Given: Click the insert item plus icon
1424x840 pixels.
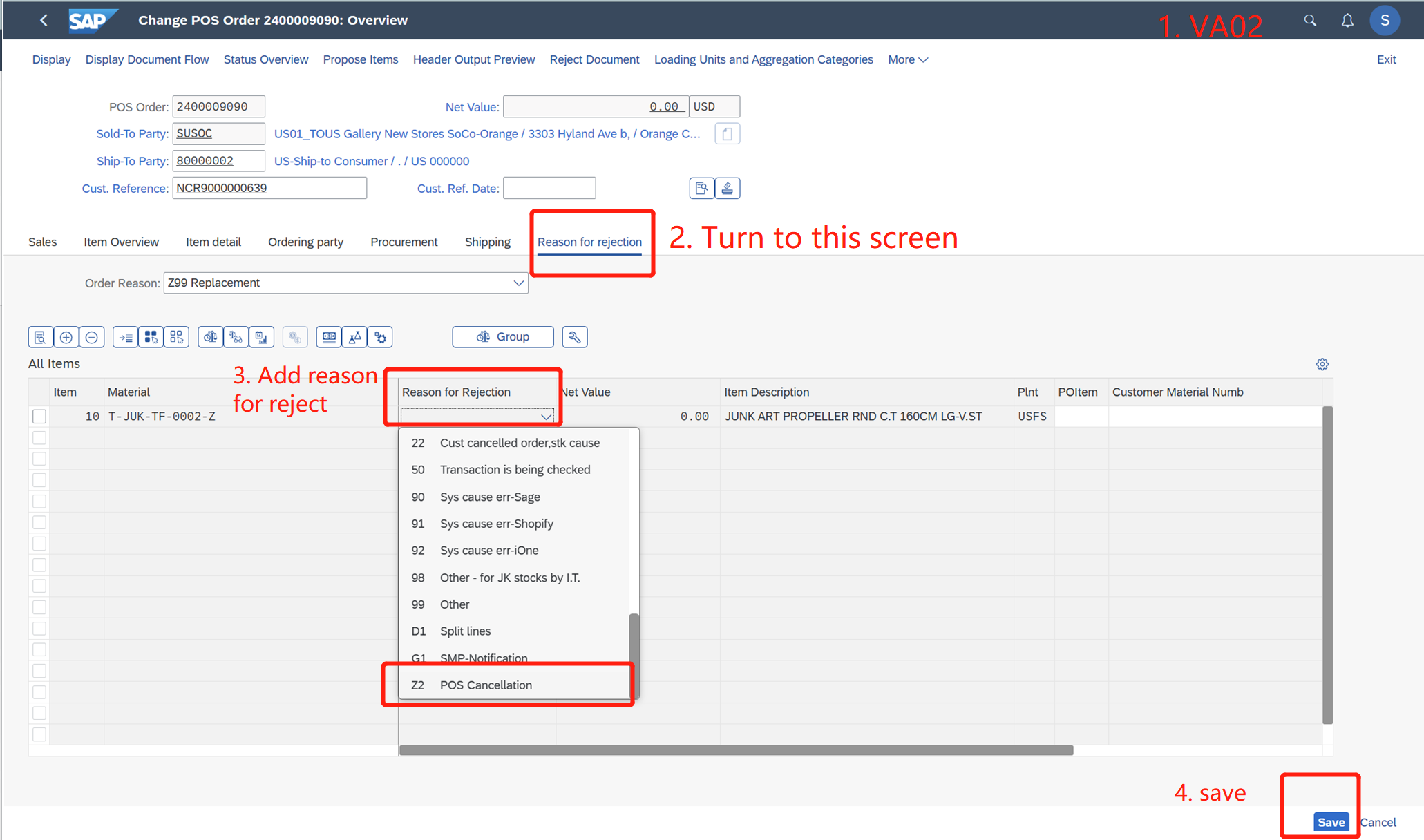Looking at the screenshot, I should 66,337.
